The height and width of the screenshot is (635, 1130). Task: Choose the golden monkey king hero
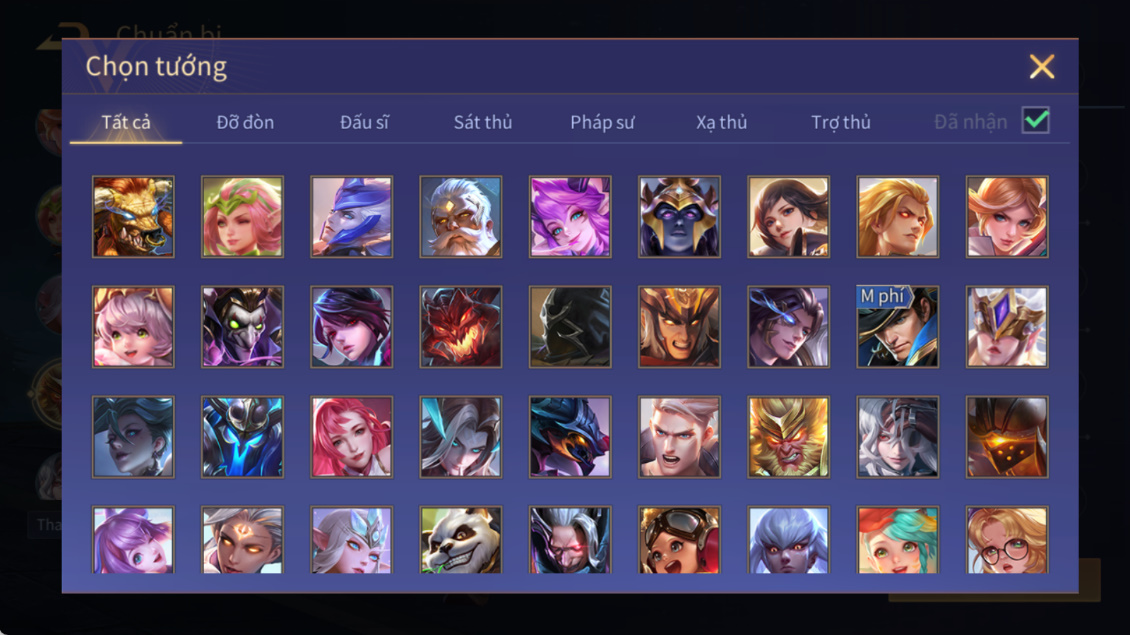click(x=788, y=437)
